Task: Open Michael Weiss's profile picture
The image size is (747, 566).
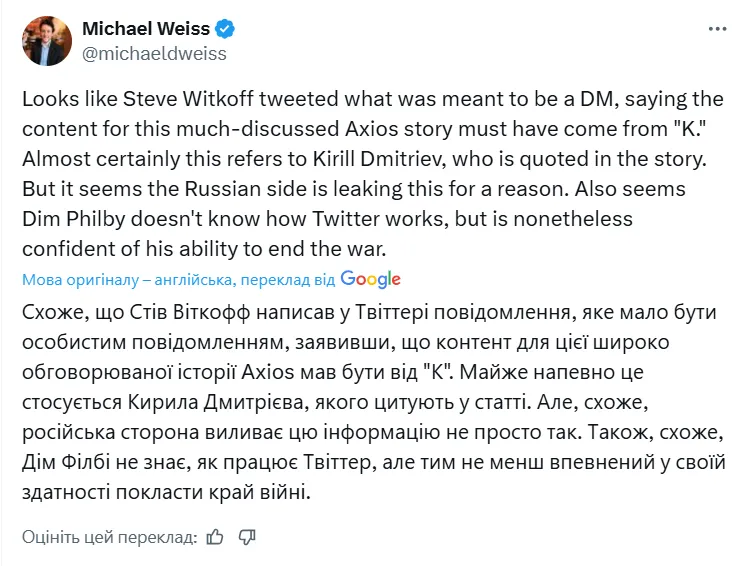Action: point(48,41)
